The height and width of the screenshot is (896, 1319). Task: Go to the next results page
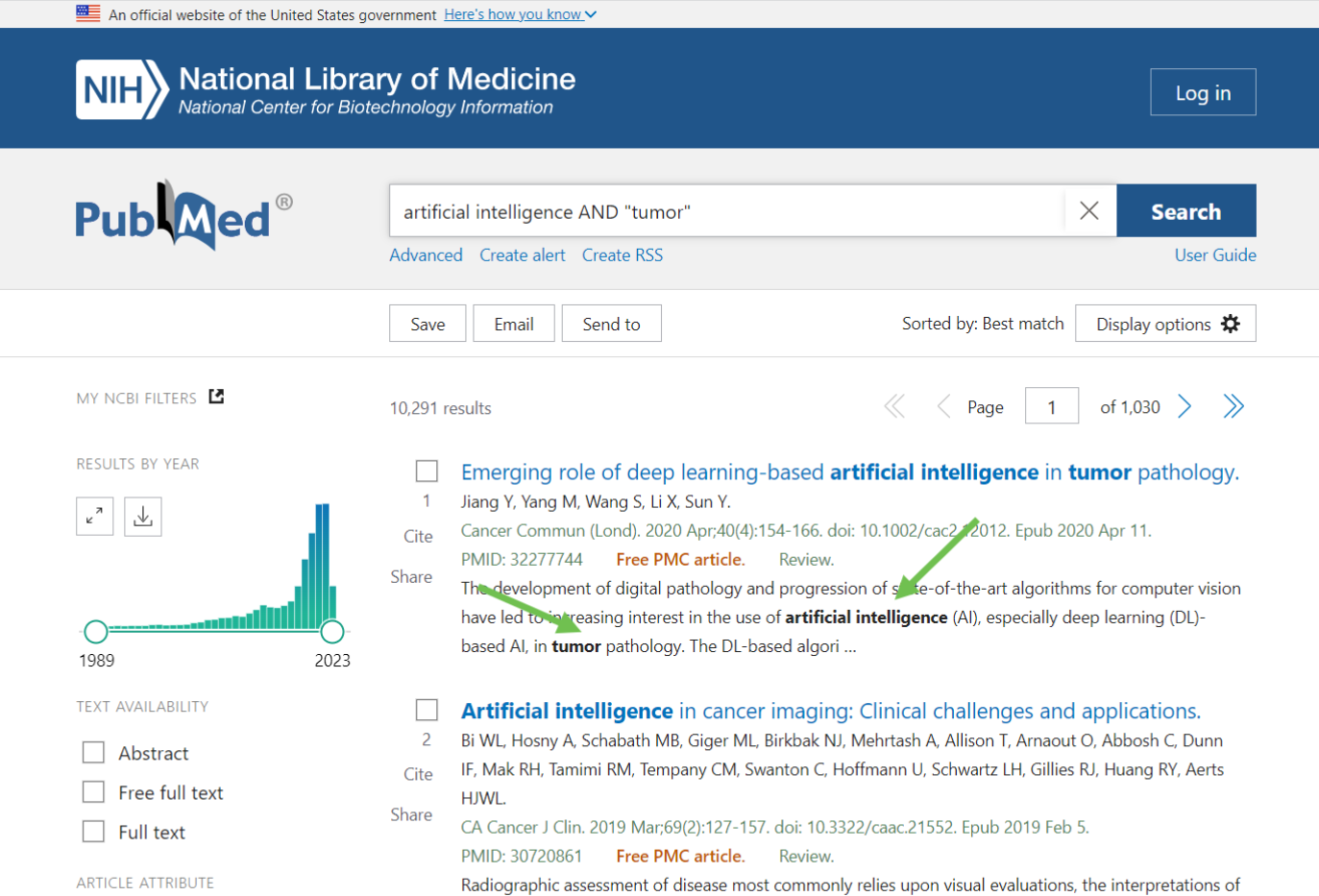click(x=1185, y=407)
